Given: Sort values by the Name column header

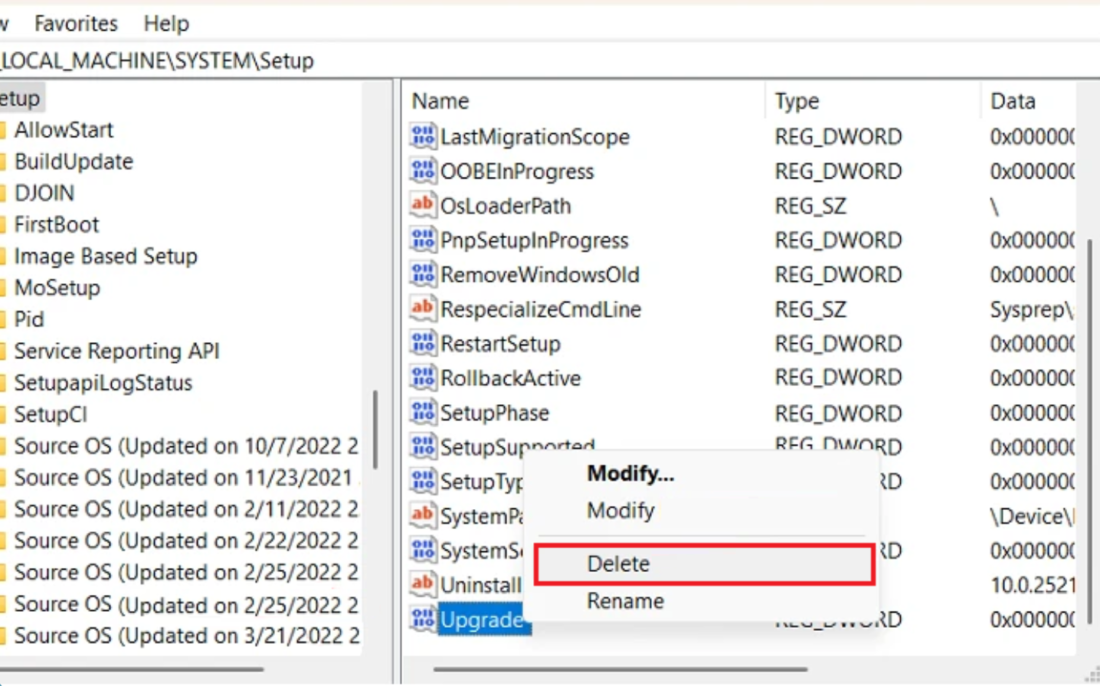Looking at the screenshot, I should coord(440,100).
